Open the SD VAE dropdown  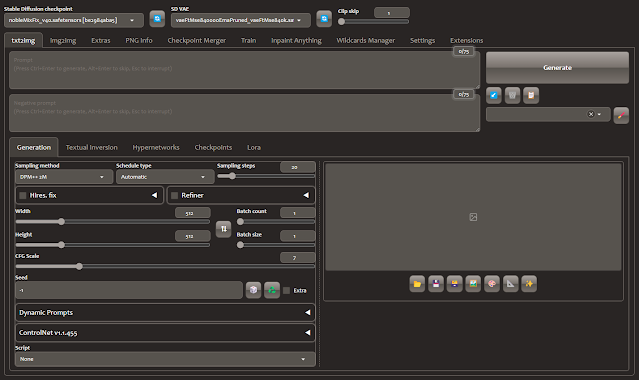(240, 20)
